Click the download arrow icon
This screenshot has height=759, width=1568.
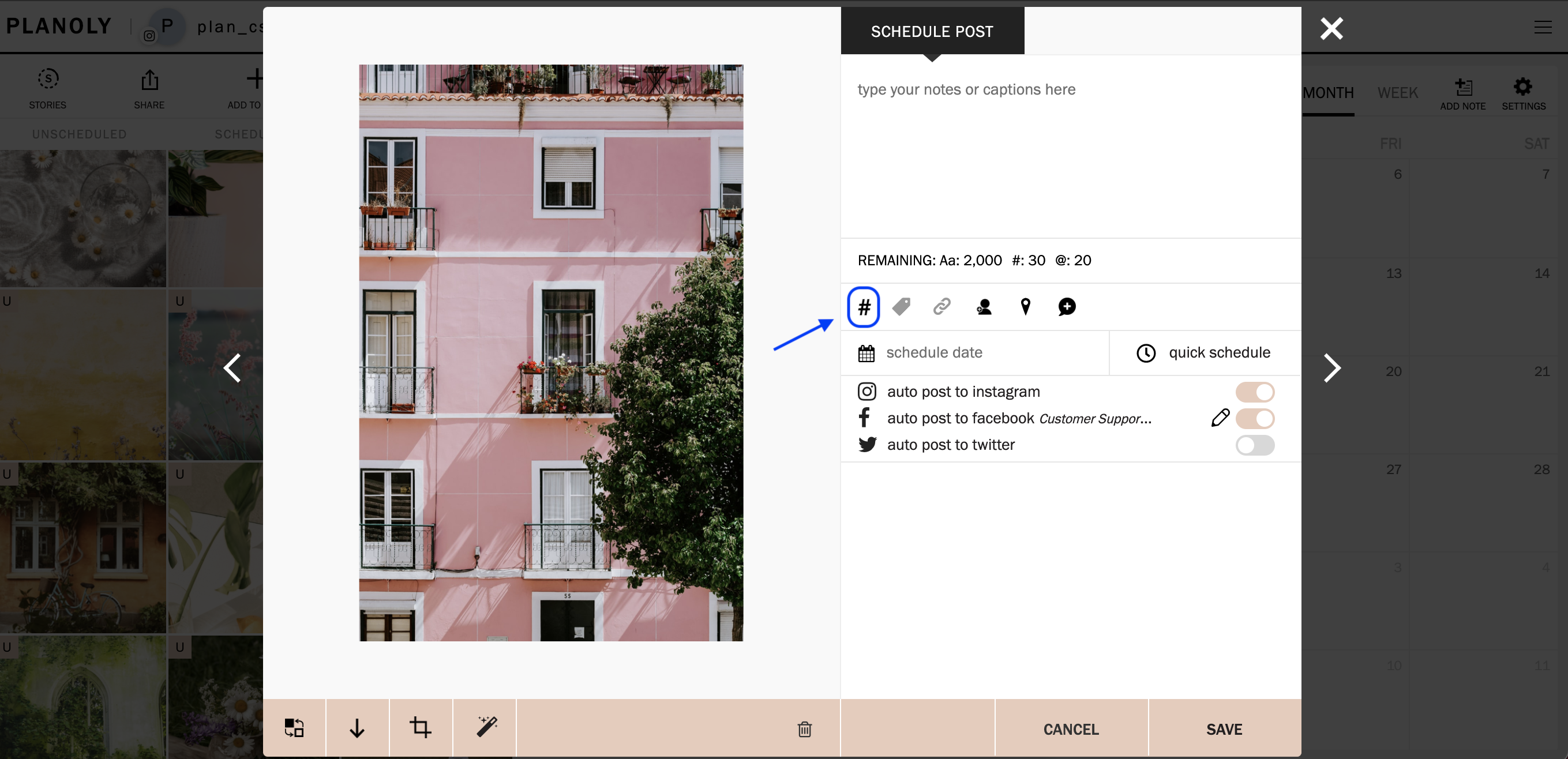coord(357,728)
